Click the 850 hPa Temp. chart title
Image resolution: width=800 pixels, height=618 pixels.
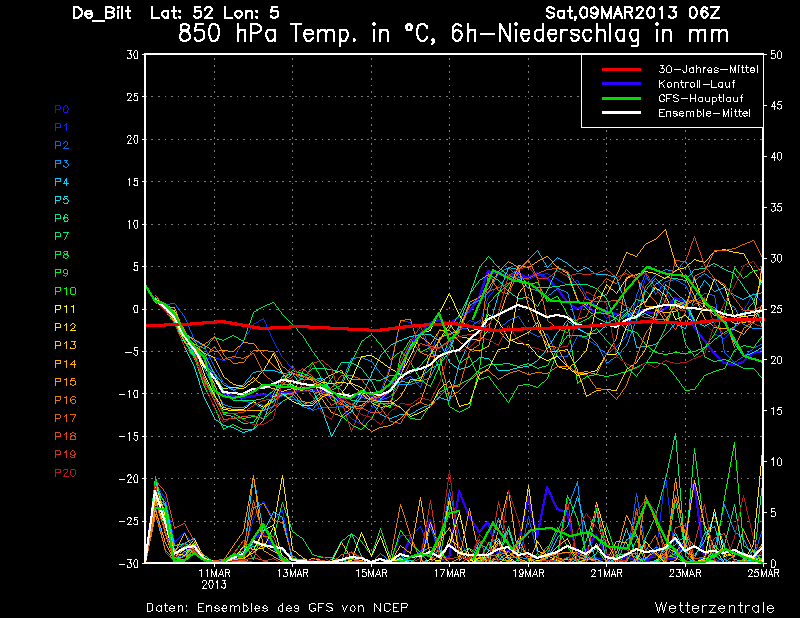pos(453,34)
